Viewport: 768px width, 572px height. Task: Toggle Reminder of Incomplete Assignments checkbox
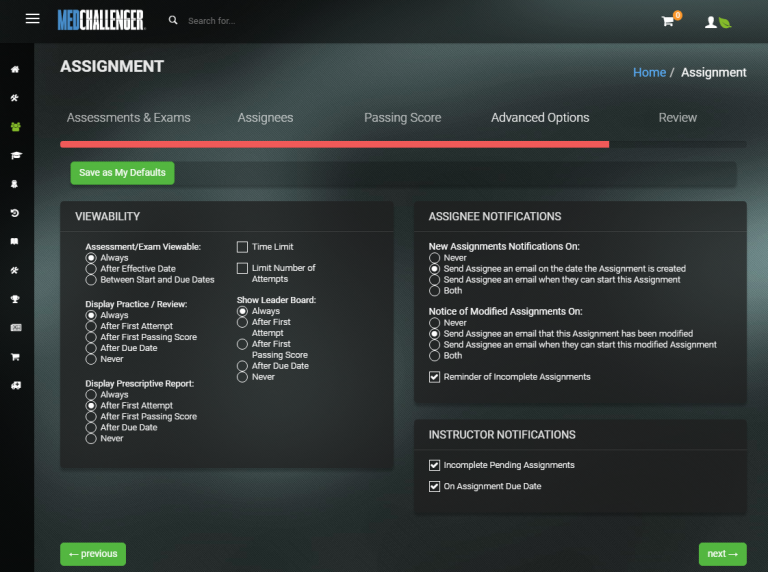[434, 377]
